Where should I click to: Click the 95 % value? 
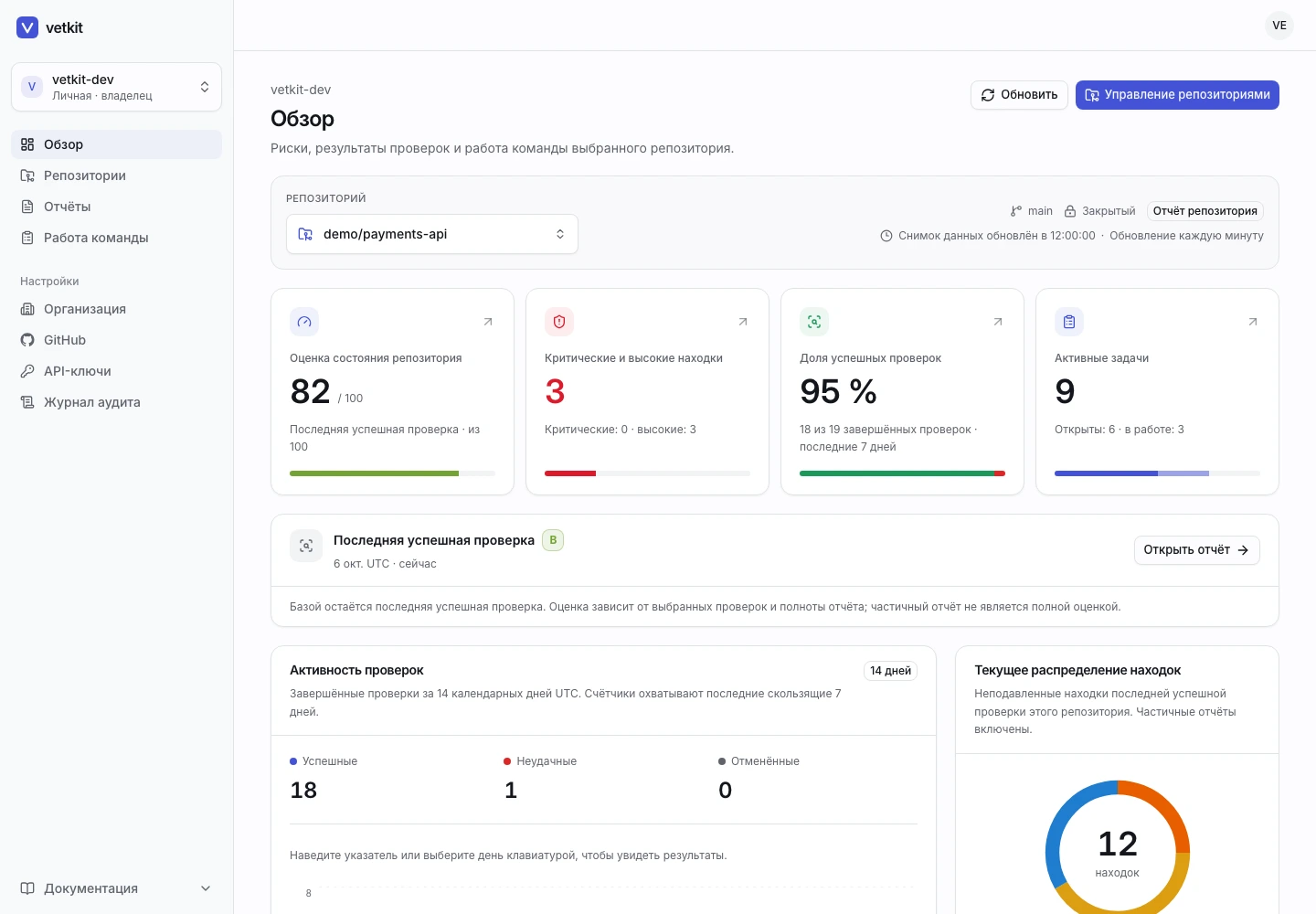838,392
